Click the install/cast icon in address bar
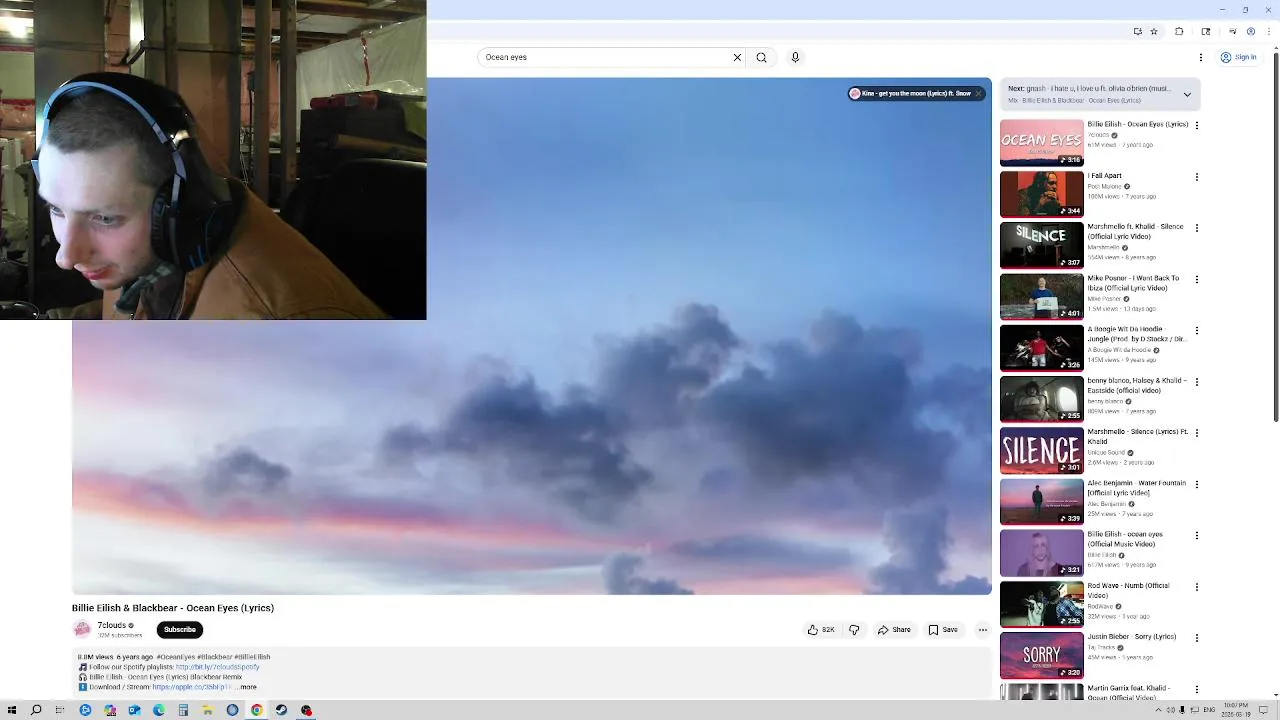The height and width of the screenshot is (720, 1280). click(1137, 31)
